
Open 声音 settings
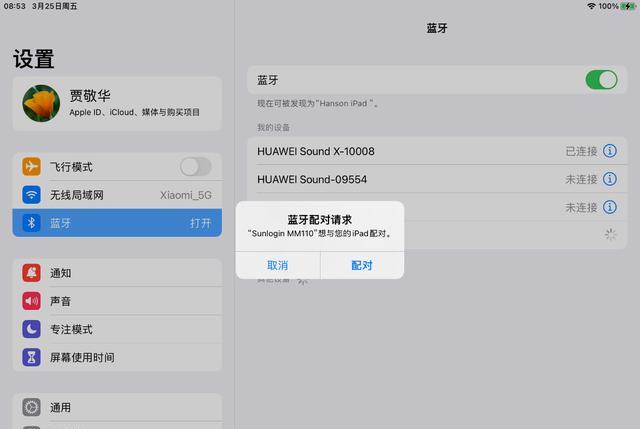[117, 301]
